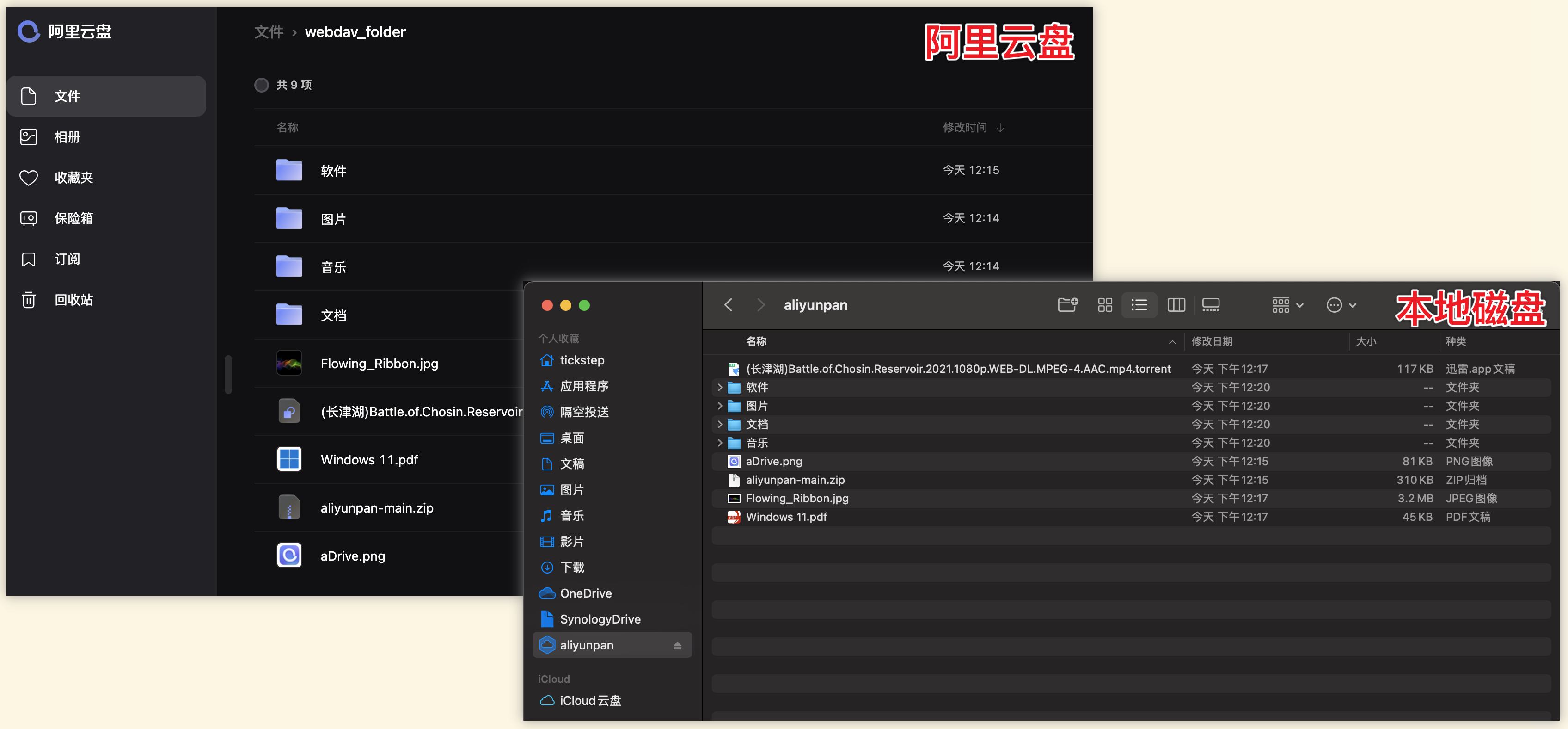Screen dimensions: 1568x729
Task: Open the 保险箱 vault section
Action: click(x=73, y=218)
